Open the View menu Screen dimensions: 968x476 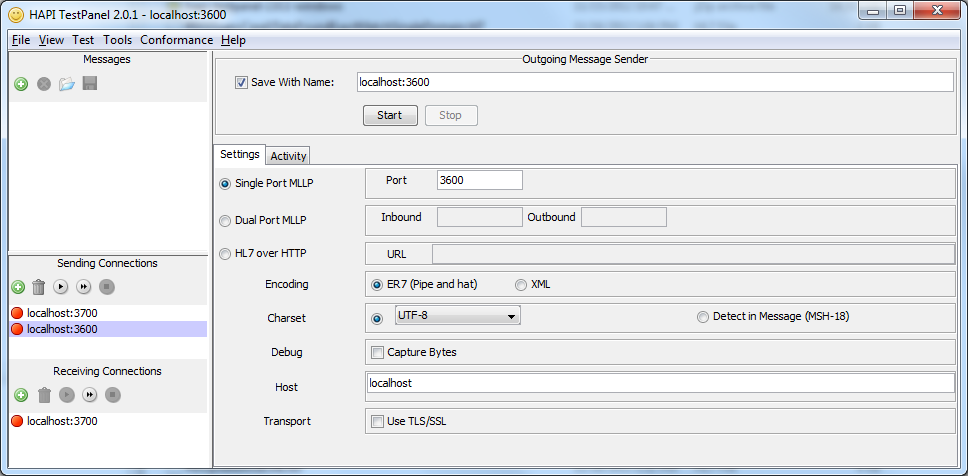tap(51, 40)
